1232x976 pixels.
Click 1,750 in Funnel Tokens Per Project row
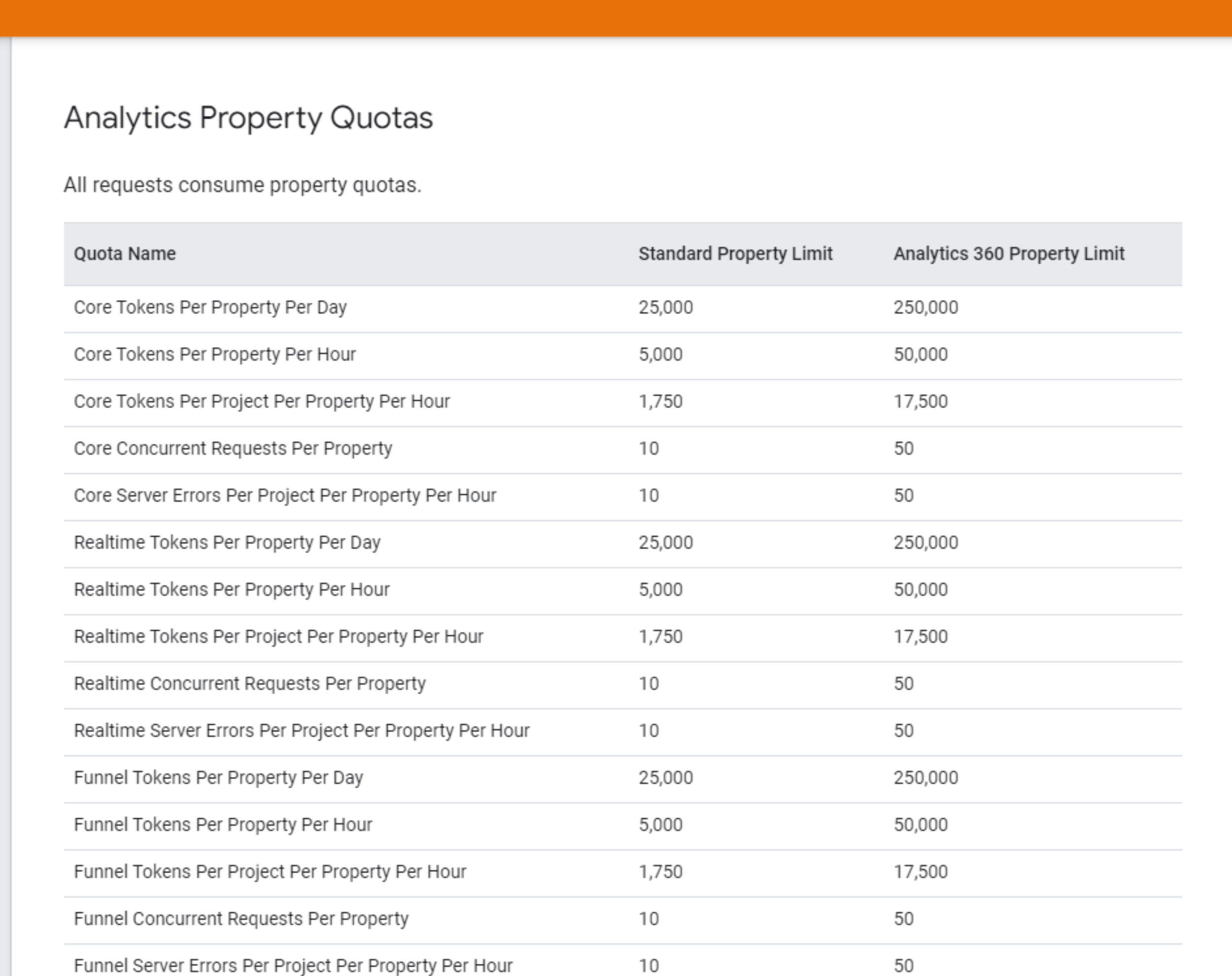(x=661, y=871)
